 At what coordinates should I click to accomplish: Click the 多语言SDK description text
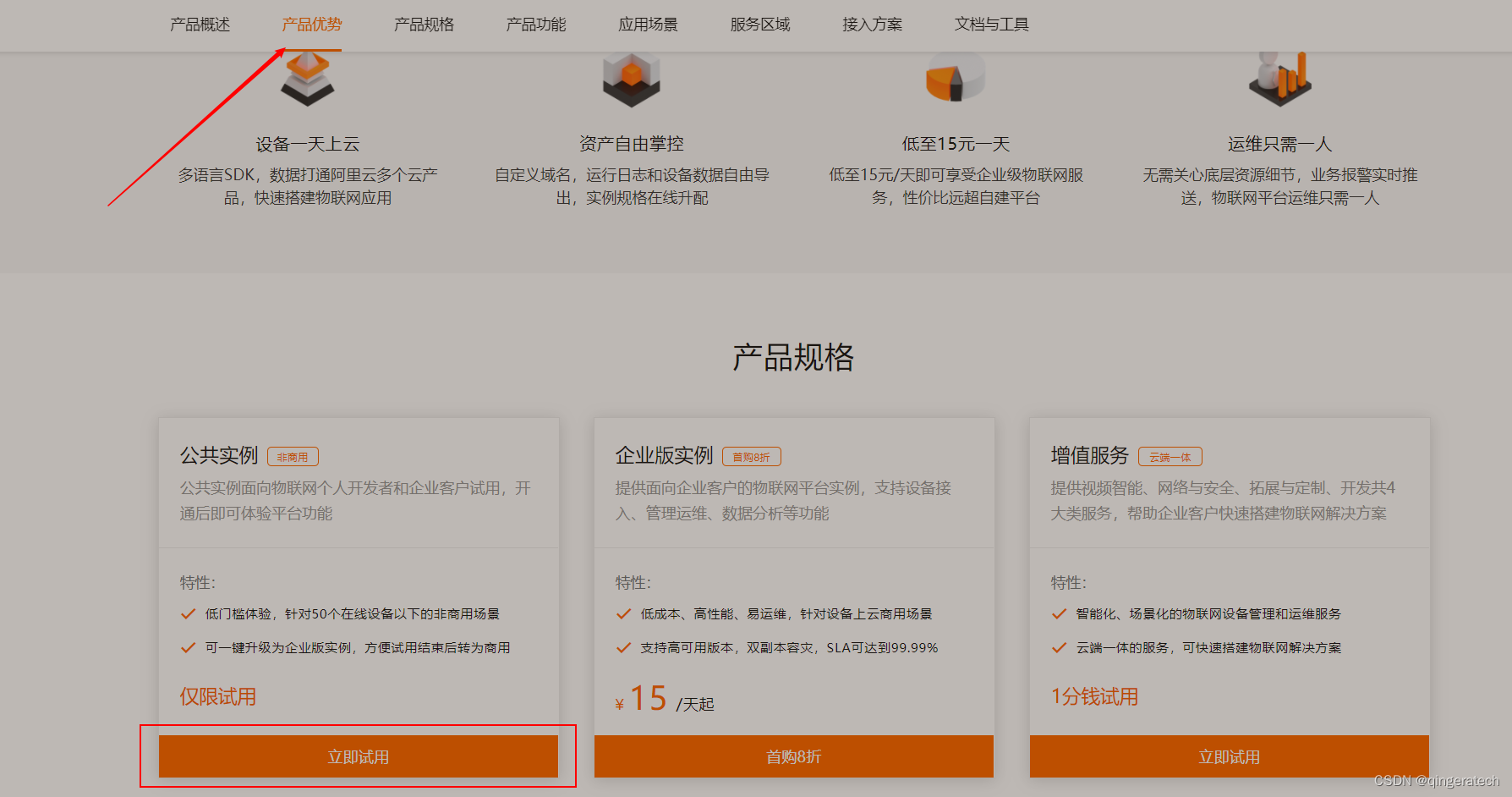tap(308, 186)
